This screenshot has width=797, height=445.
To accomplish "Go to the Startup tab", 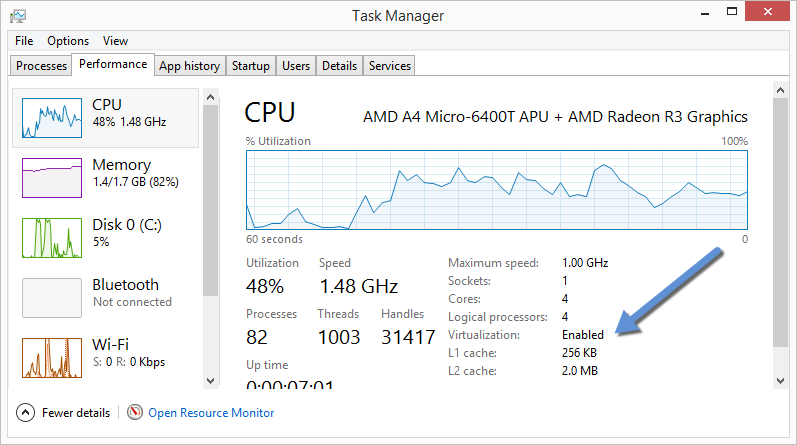I will click(x=250, y=66).
